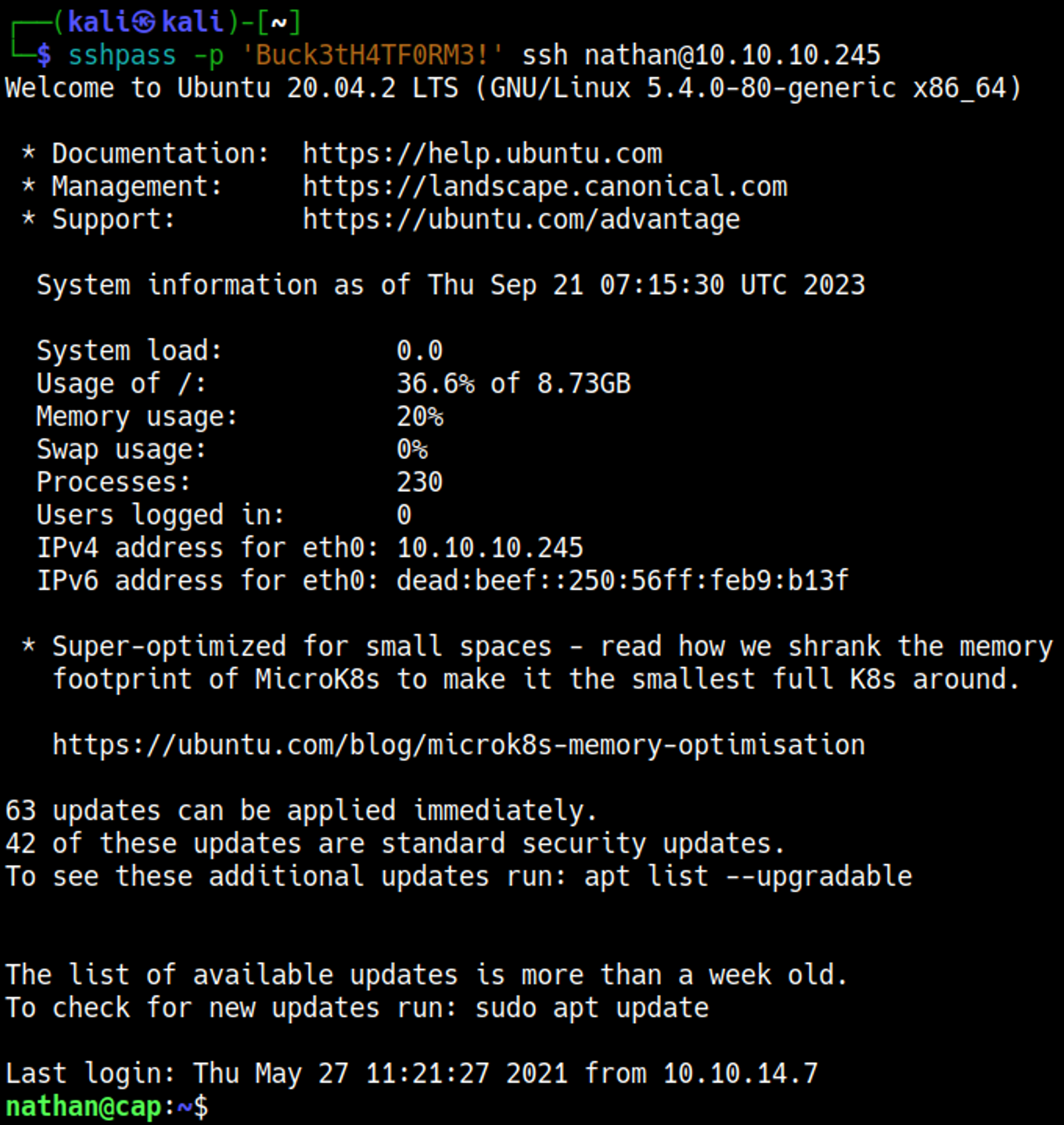Click the "apt list --upgradable" command text
The width and height of the screenshot is (1064, 1125).
point(747,877)
